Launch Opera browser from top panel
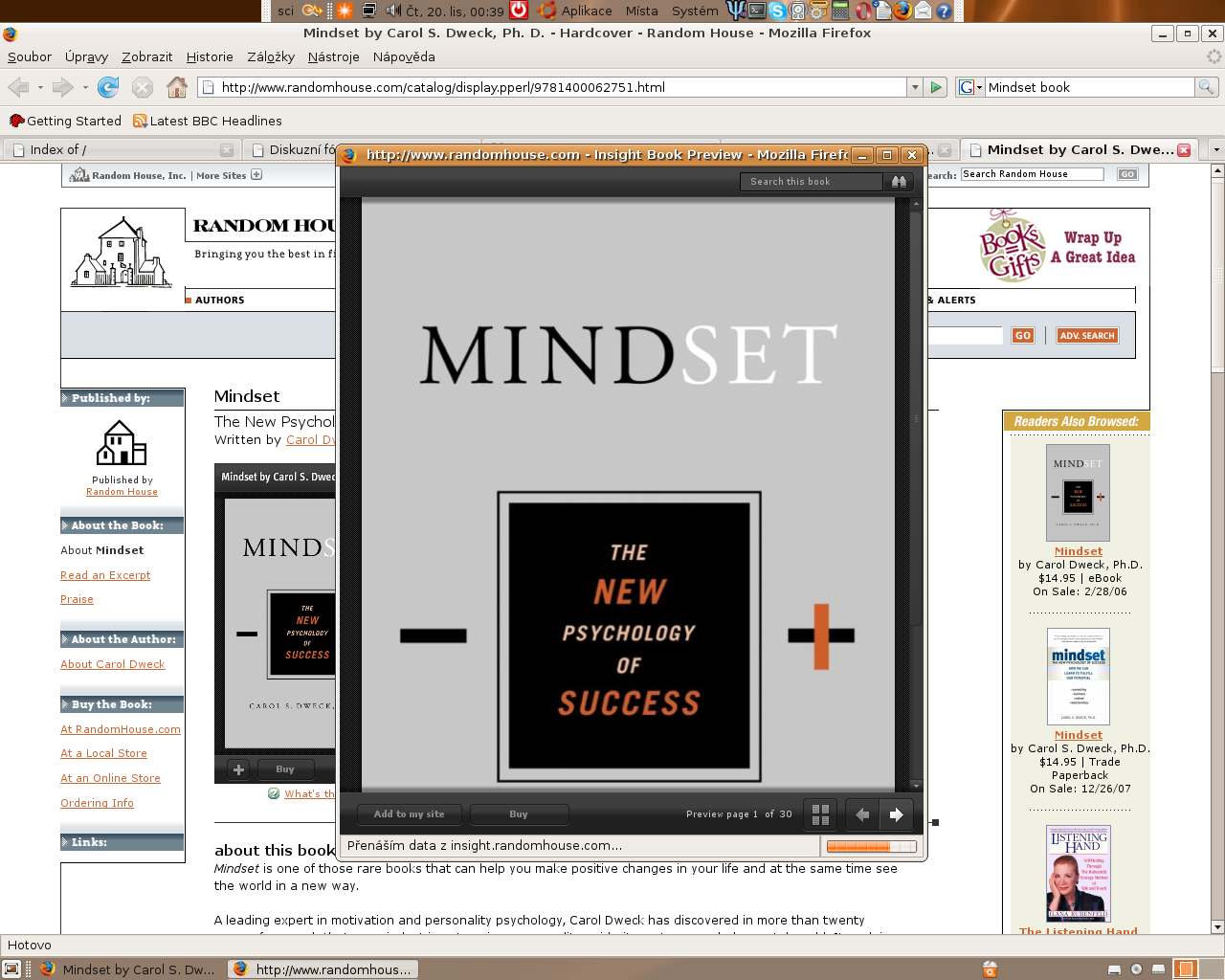This screenshot has height=980, width=1225. [x=863, y=11]
